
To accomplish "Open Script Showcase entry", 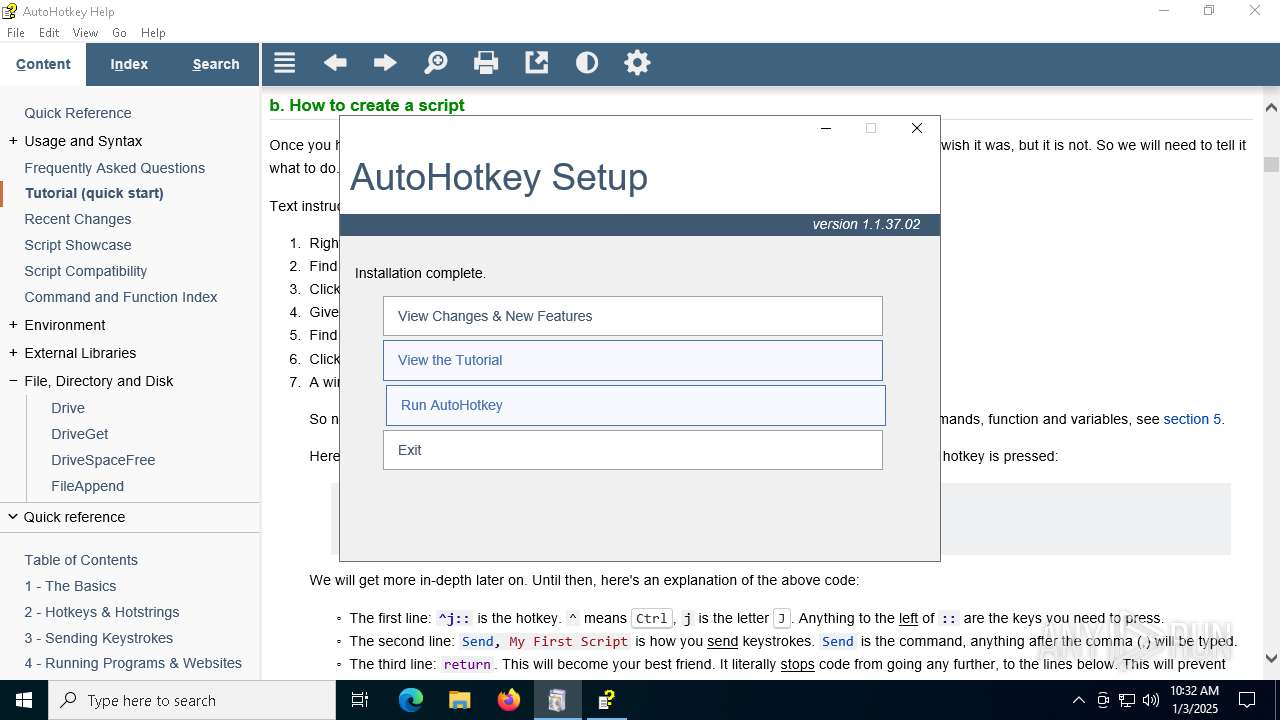I will (78, 245).
